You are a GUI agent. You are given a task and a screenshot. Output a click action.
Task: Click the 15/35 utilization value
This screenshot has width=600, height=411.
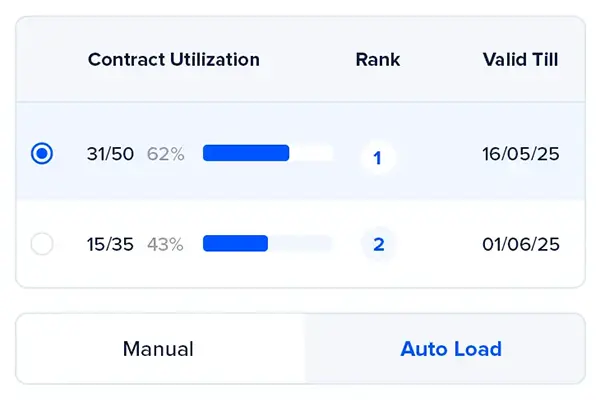click(109, 244)
